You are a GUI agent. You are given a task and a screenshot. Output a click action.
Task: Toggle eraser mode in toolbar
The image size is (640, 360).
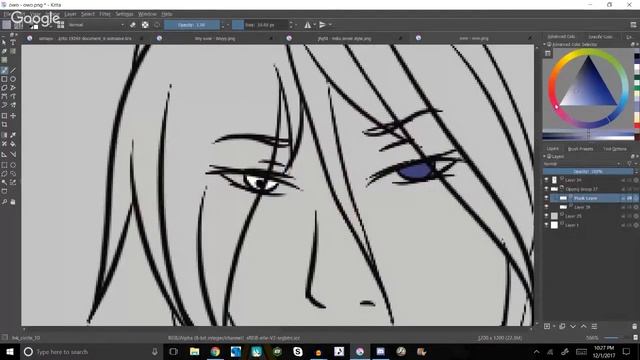click(x=133, y=25)
